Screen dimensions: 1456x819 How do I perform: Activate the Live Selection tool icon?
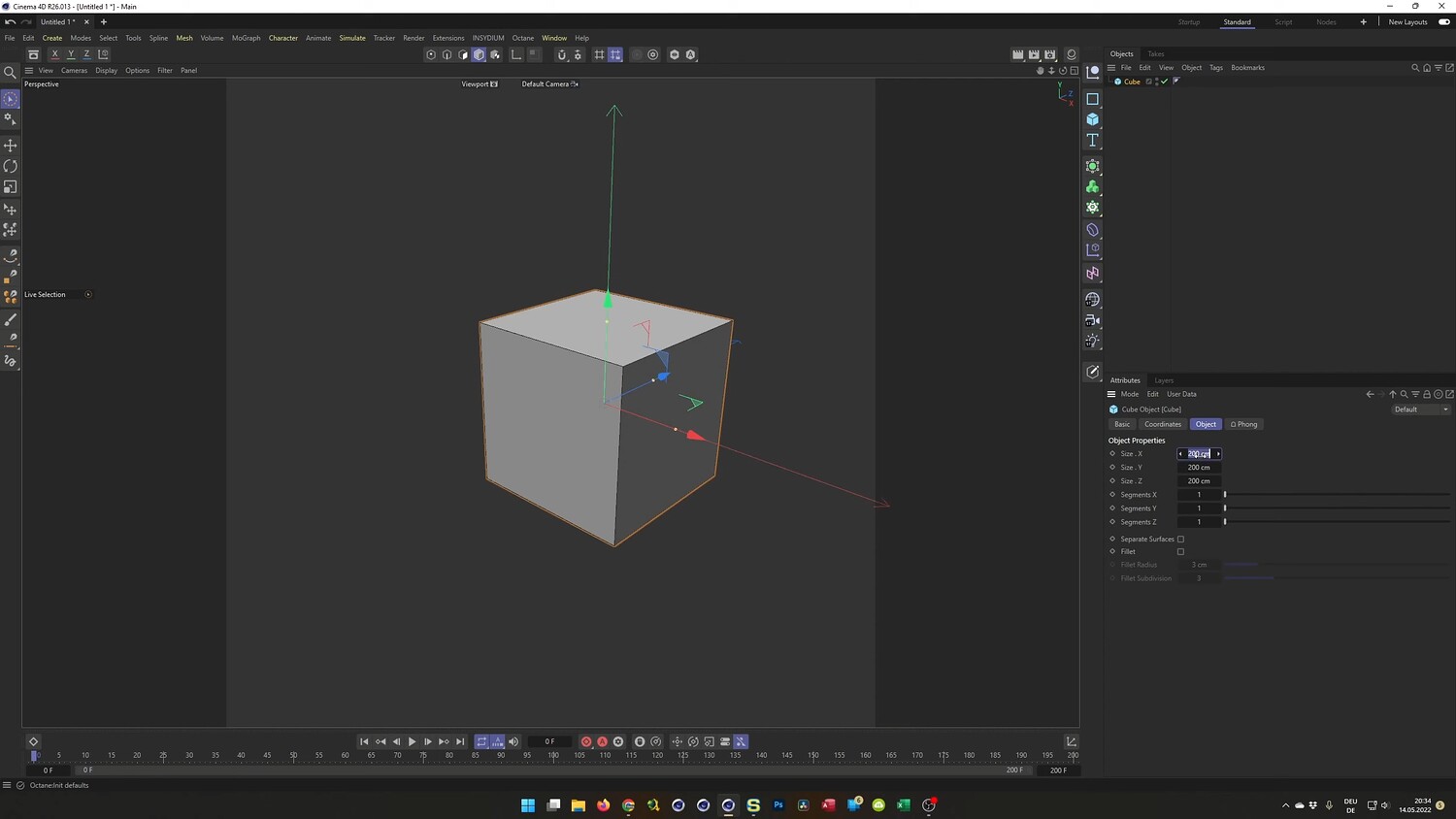pyautogui.click(x=11, y=99)
